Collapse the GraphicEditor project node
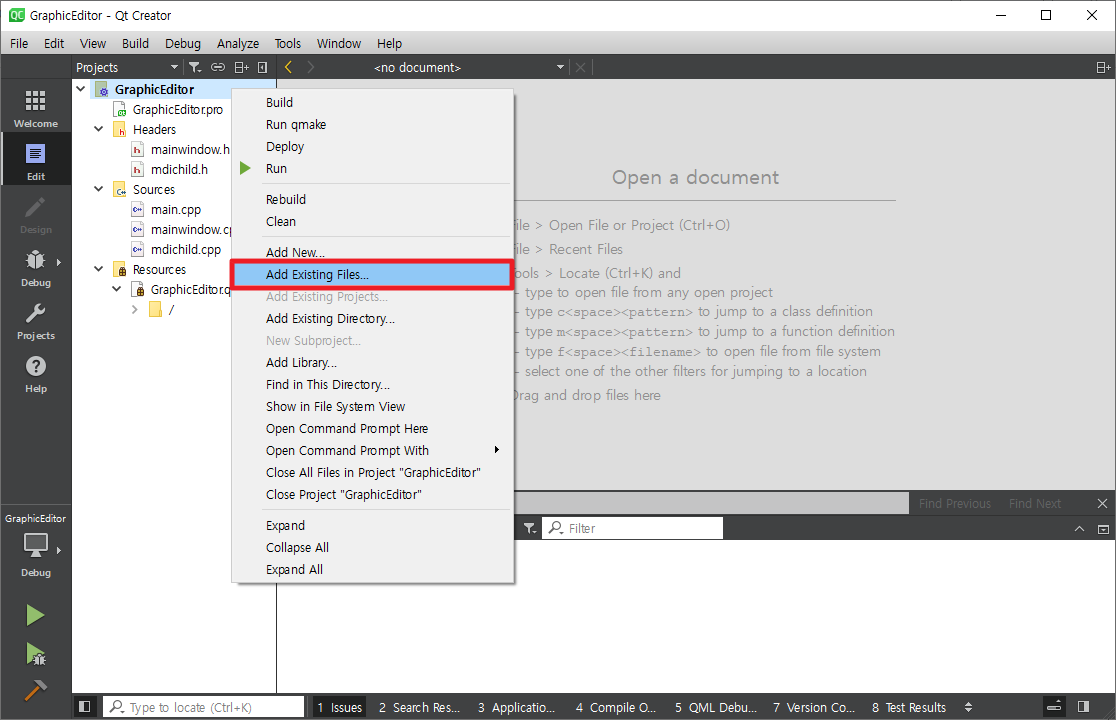1116x720 pixels. click(x=81, y=89)
